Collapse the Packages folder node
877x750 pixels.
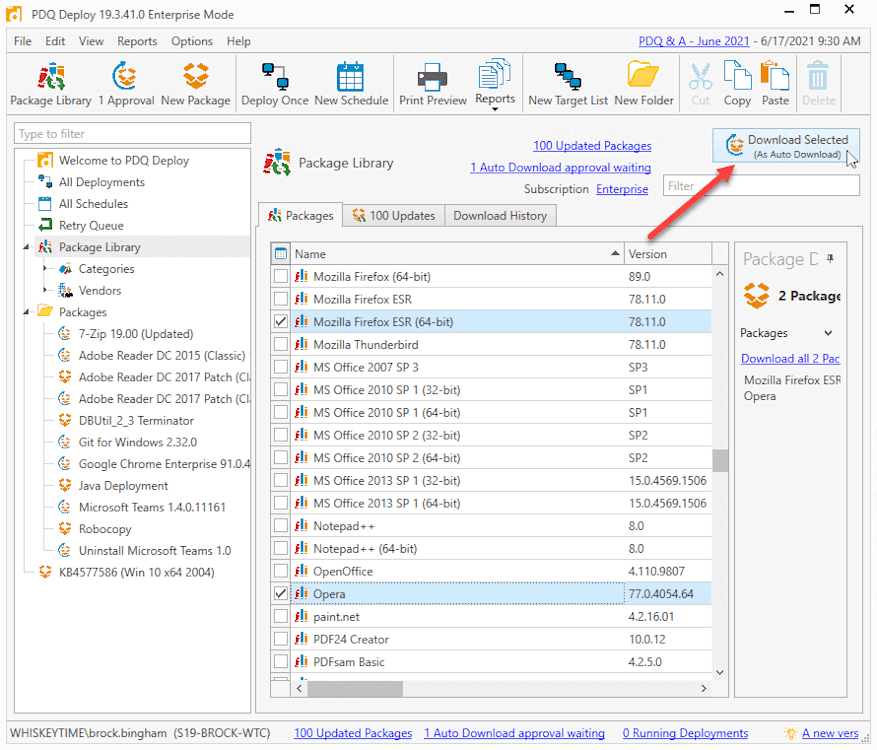(26, 312)
